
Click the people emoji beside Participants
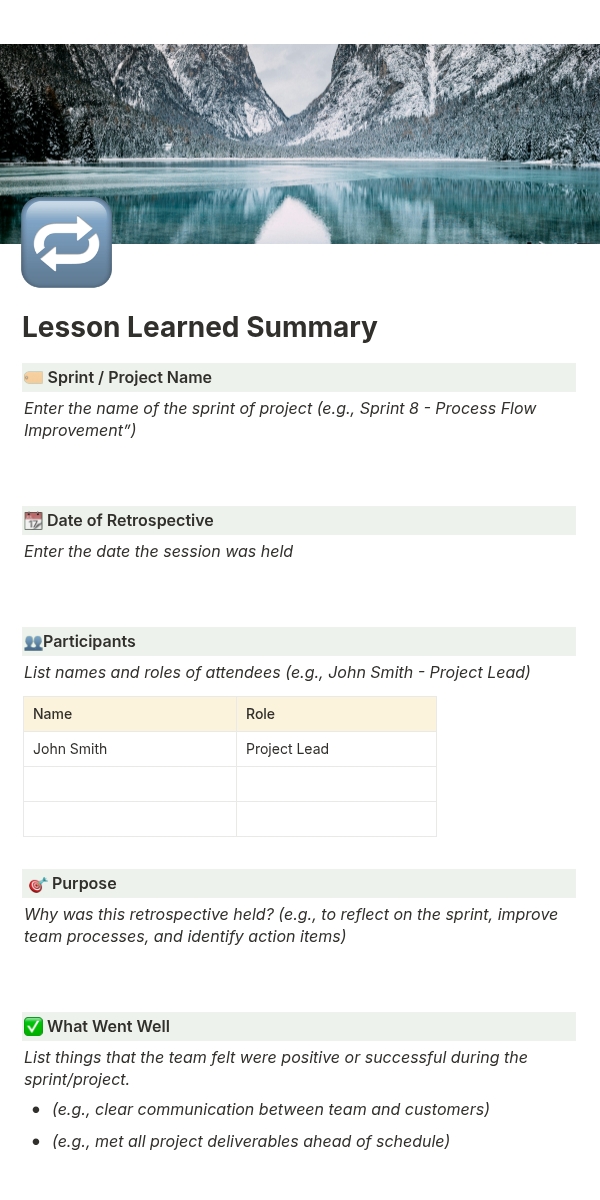coord(32,642)
